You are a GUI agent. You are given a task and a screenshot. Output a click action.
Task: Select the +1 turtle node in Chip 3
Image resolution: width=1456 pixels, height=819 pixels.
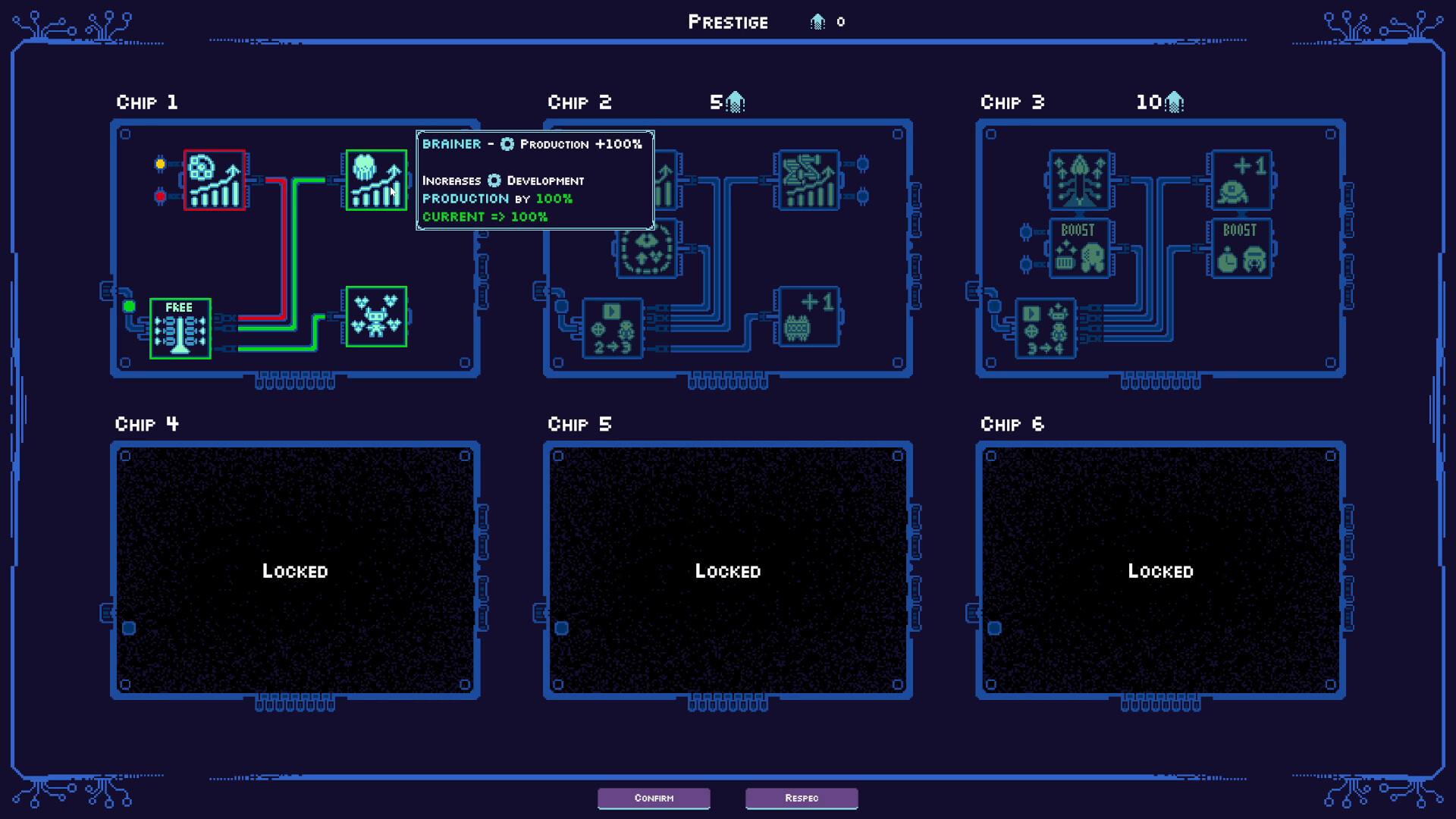1241,180
